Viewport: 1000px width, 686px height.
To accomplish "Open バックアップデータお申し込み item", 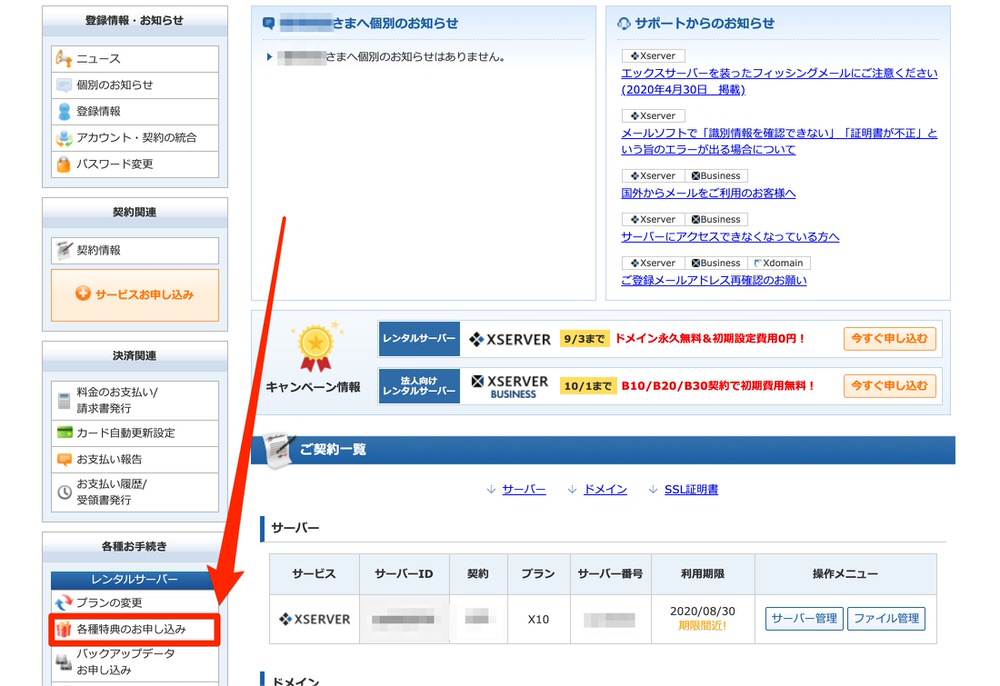I will pos(135,662).
